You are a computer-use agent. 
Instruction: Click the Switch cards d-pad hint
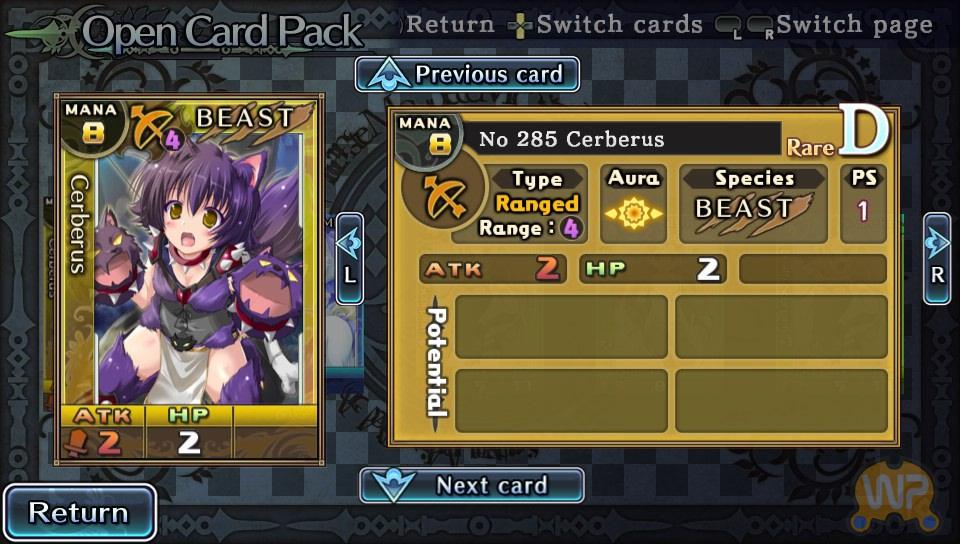click(x=605, y=25)
